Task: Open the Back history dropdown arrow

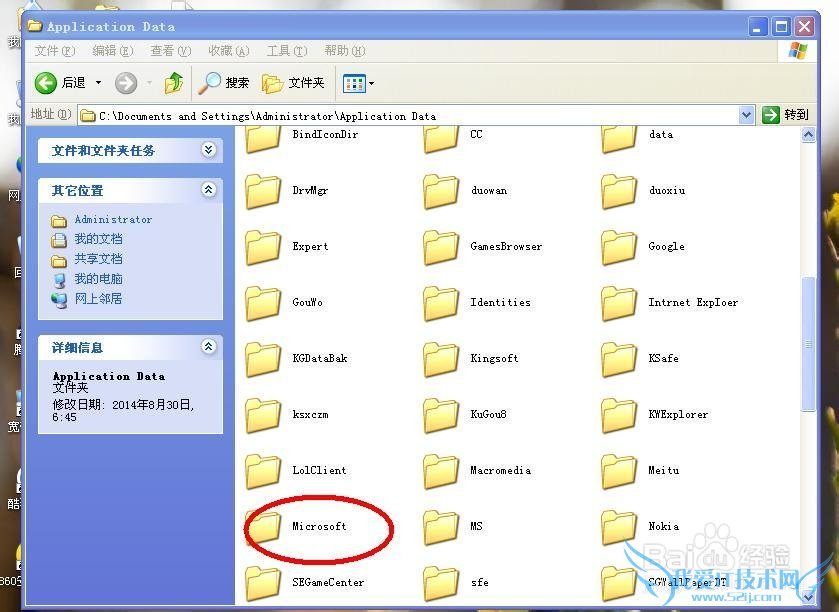Action: click(x=98, y=83)
